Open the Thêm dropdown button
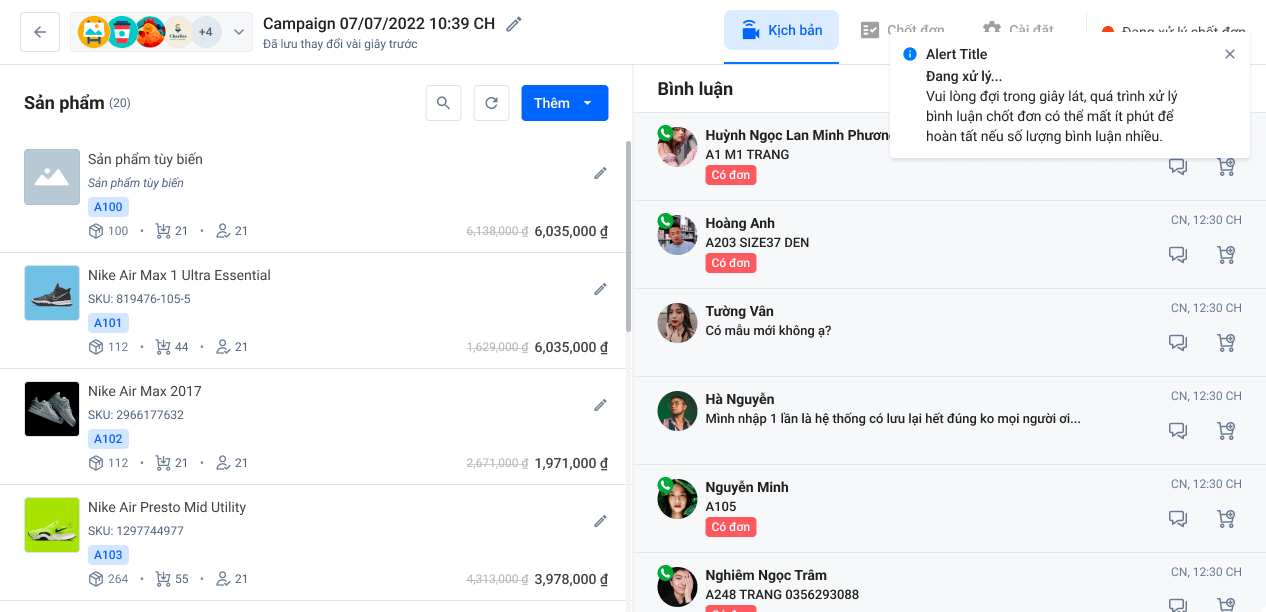1266x612 pixels. click(x=564, y=103)
